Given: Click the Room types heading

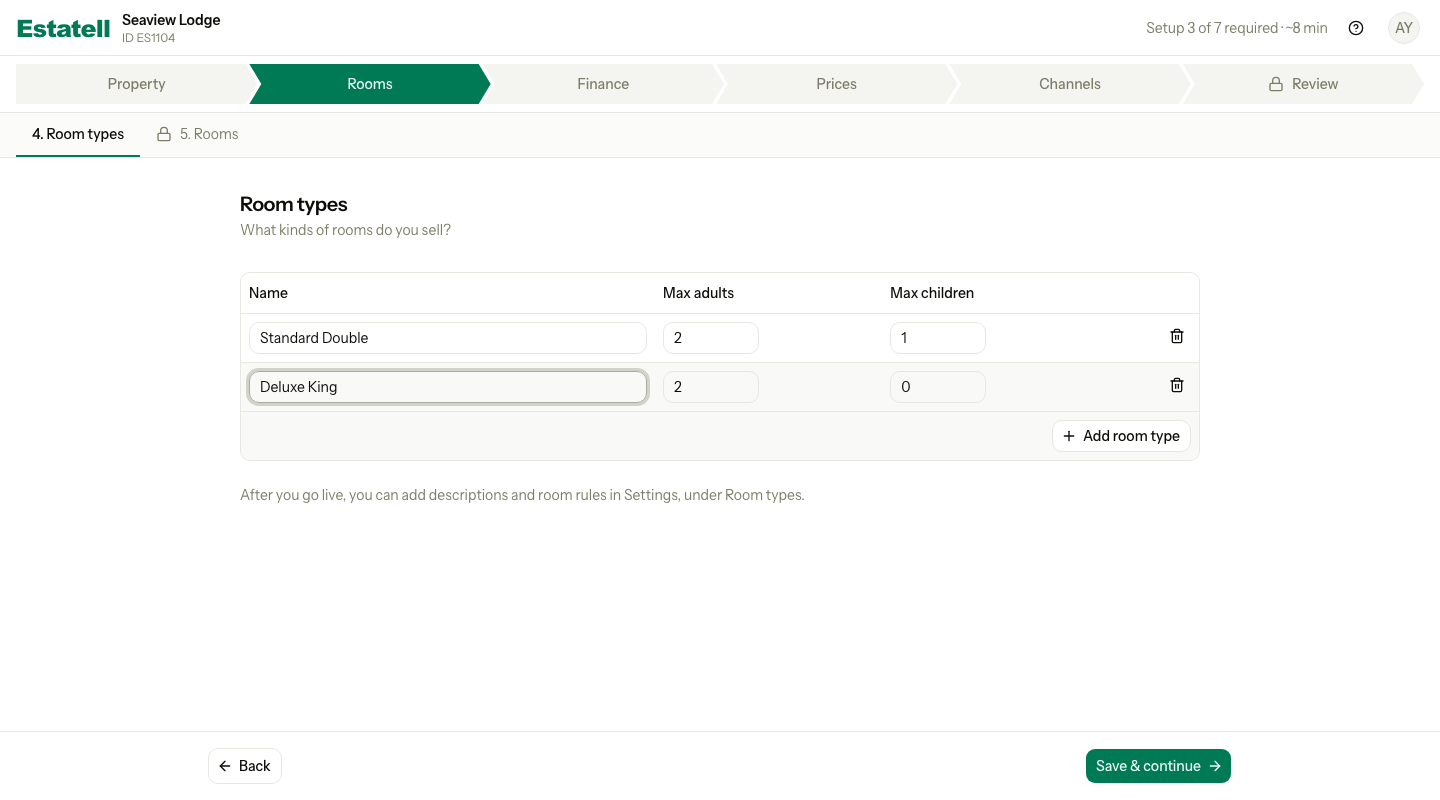Looking at the screenshot, I should tap(294, 204).
